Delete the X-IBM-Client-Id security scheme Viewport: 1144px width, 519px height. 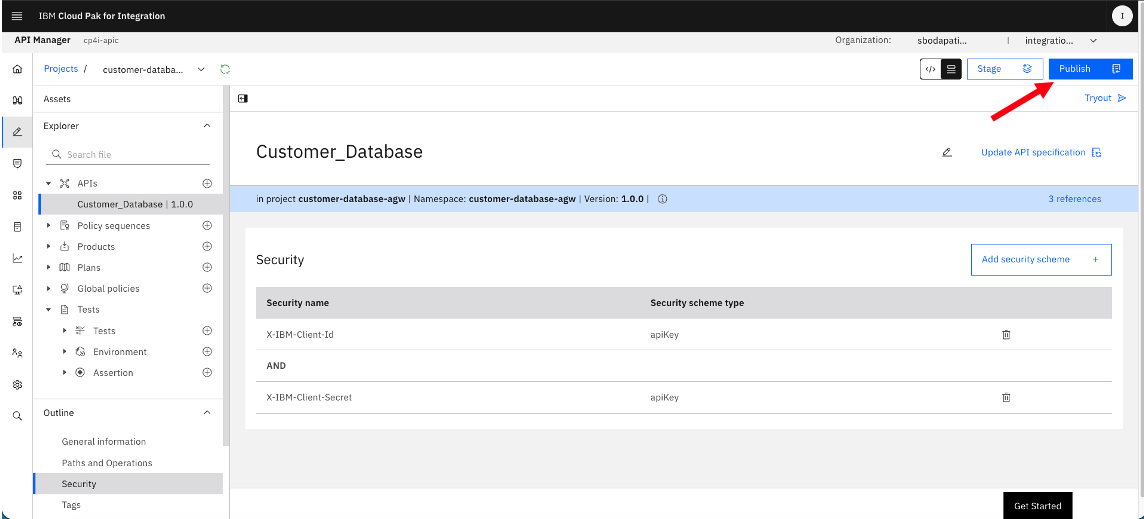coord(1006,334)
